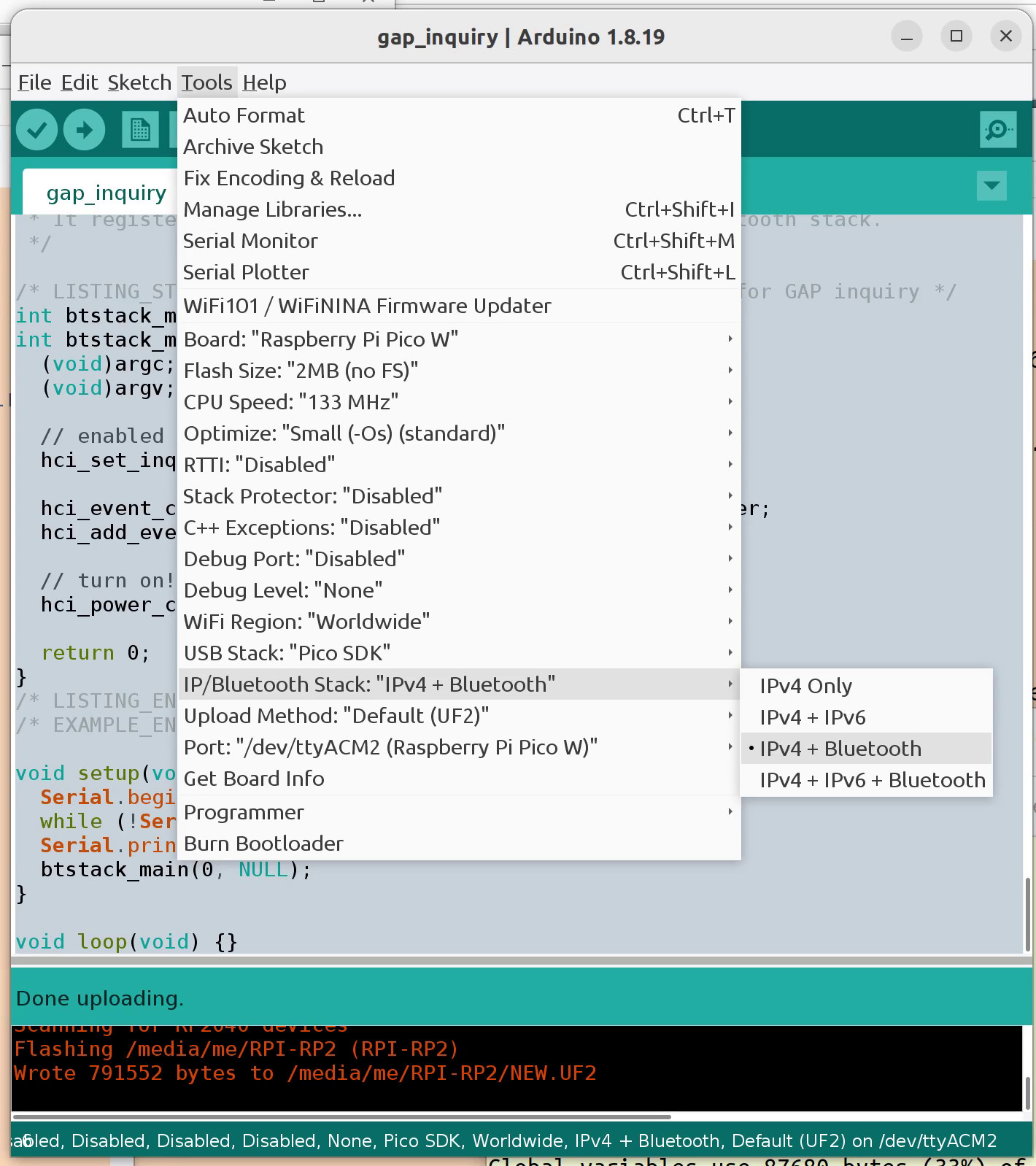The width and height of the screenshot is (1036, 1166).
Task: Click the Upload arrow toolbar icon
Action: pyautogui.click(x=85, y=130)
